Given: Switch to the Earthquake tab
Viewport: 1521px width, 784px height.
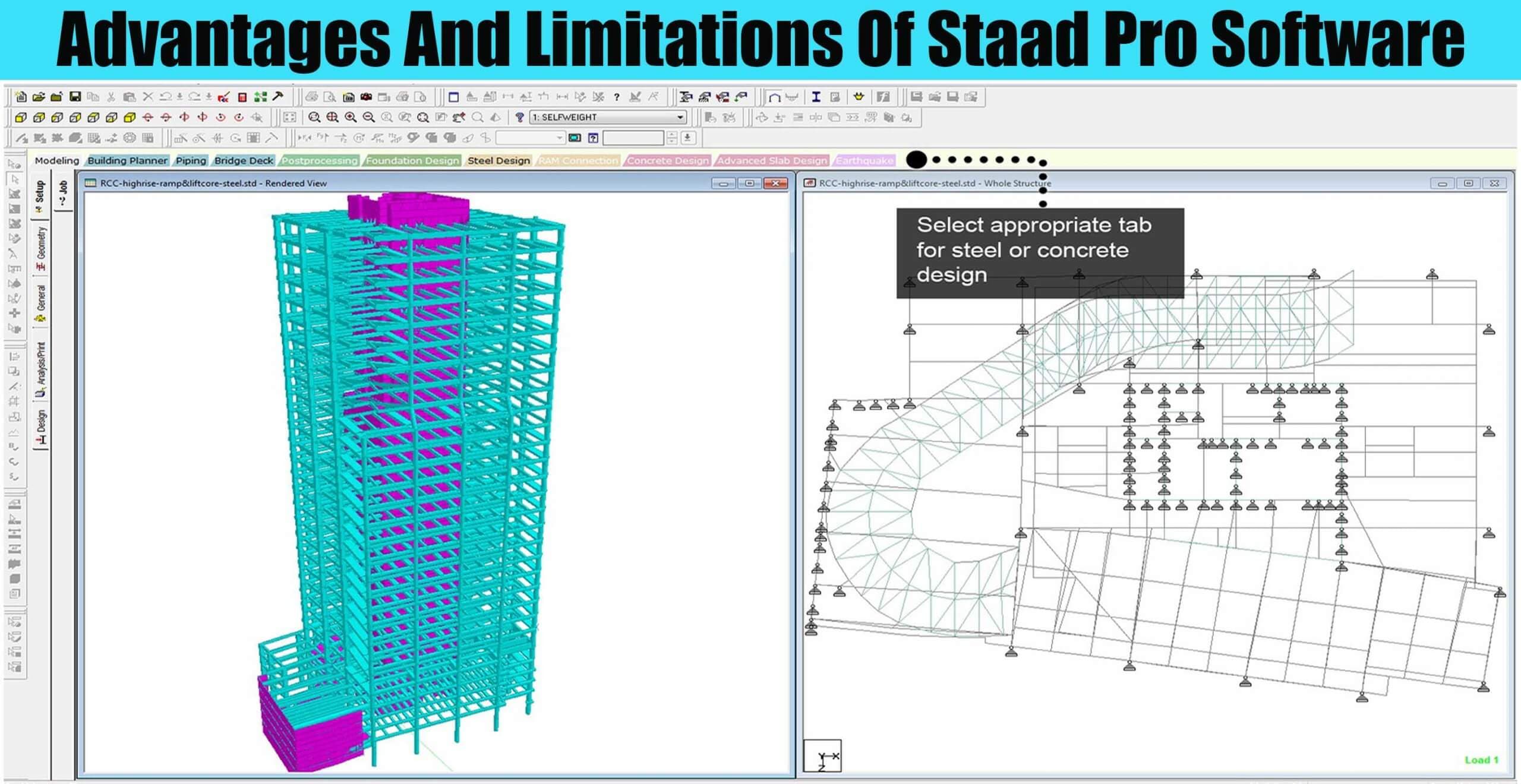Looking at the screenshot, I should (864, 160).
